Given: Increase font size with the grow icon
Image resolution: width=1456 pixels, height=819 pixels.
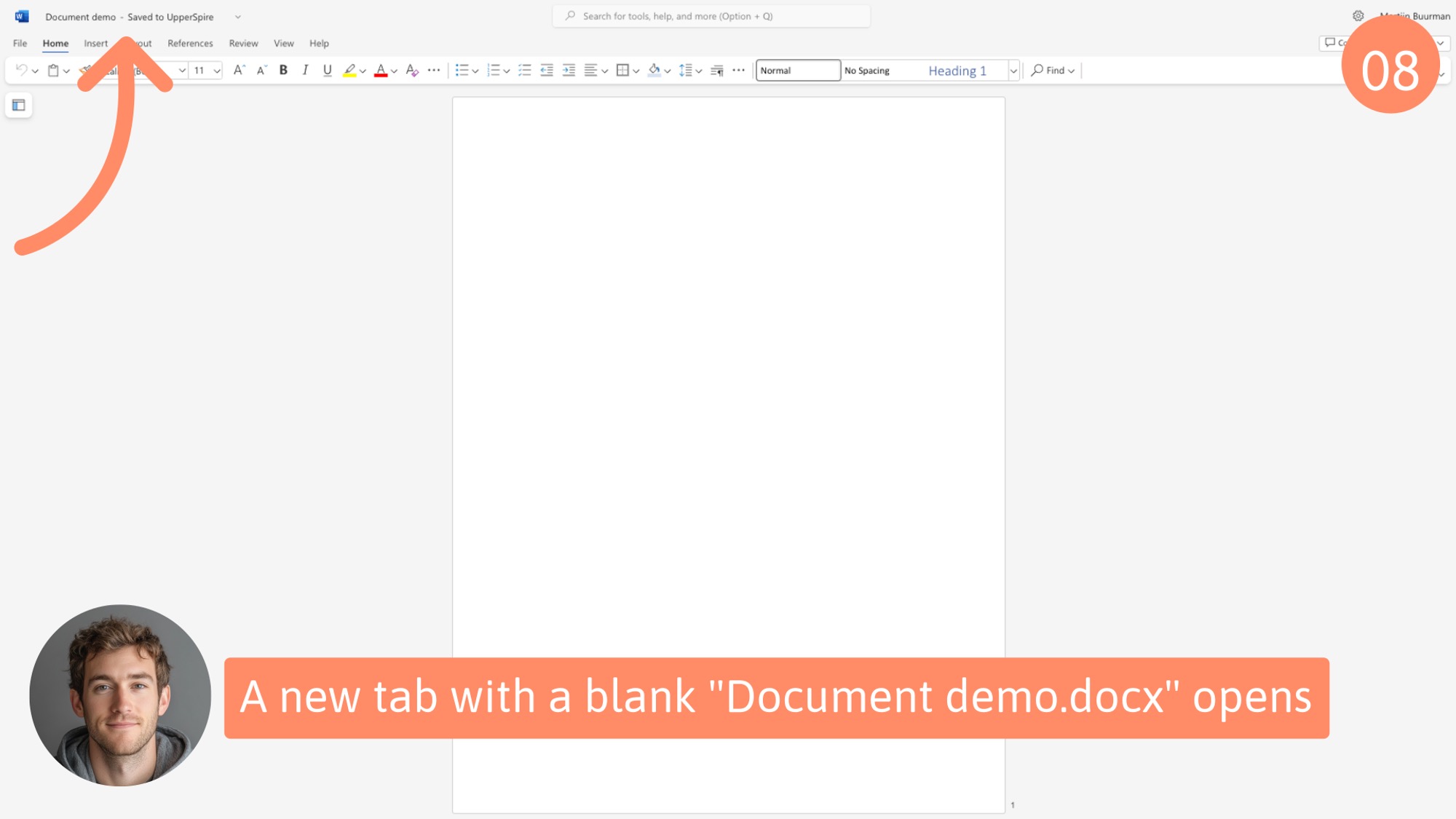Looking at the screenshot, I should 239,70.
